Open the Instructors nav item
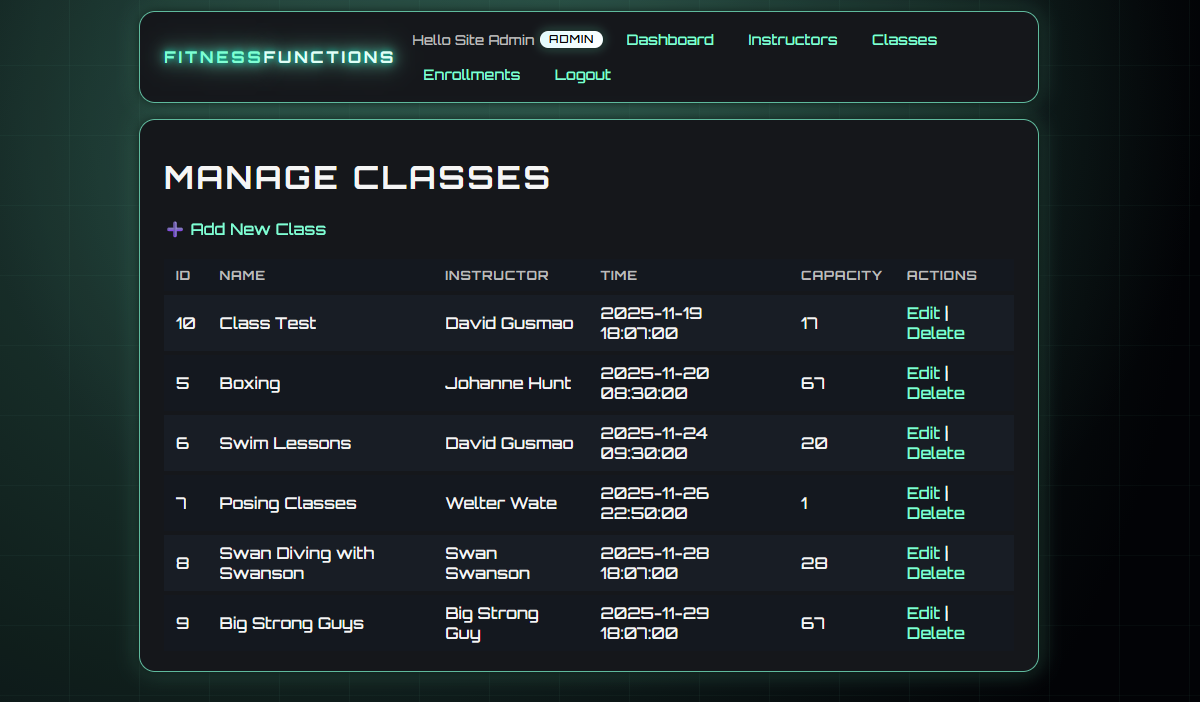Viewport: 1200px width, 702px height. (793, 40)
